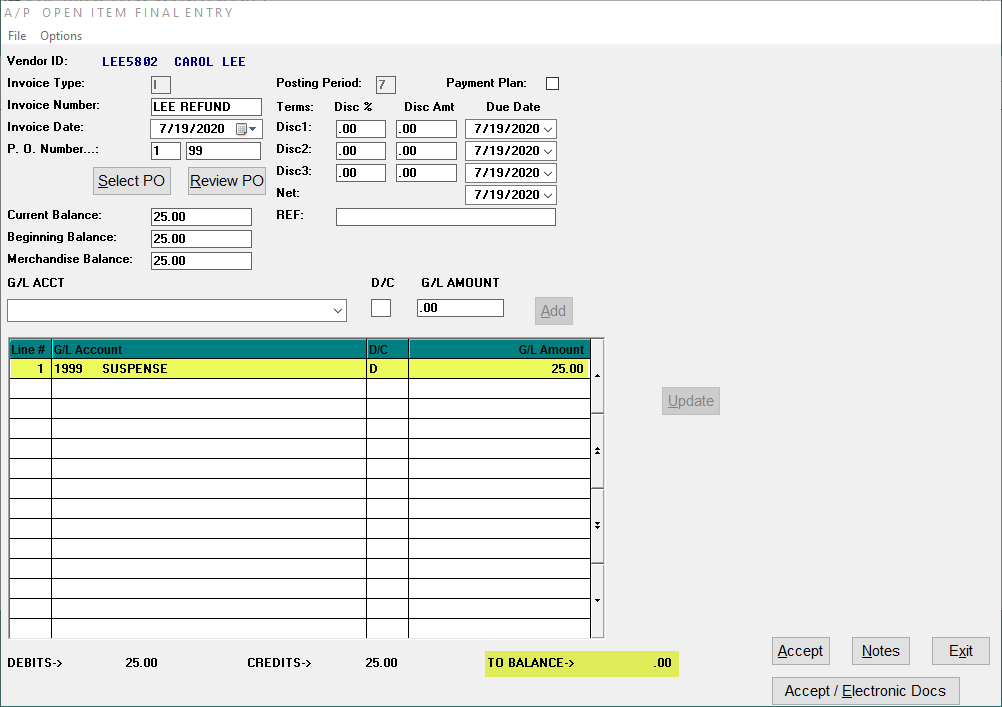Click inside the REF input field
Viewport: 1002px width, 707px height.
tap(445, 216)
